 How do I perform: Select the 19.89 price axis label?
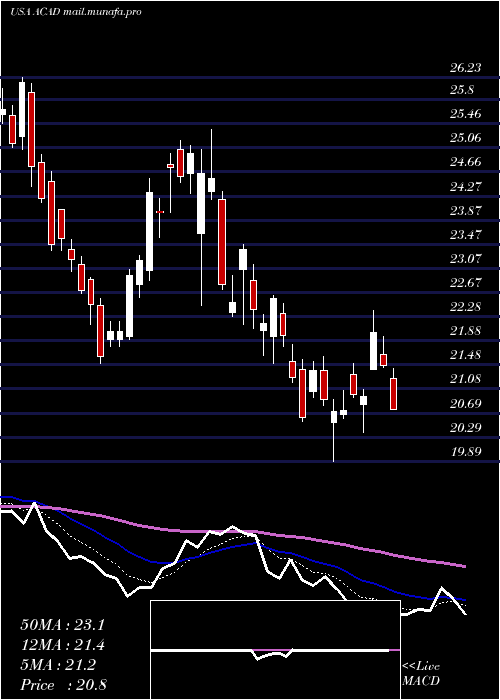tap(465, 452)
